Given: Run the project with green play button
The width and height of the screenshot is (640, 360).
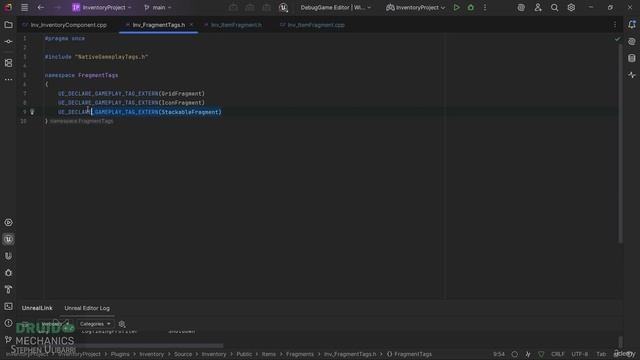Looking at the screenshot, I should pyautogui.click(x=456, y=7).
